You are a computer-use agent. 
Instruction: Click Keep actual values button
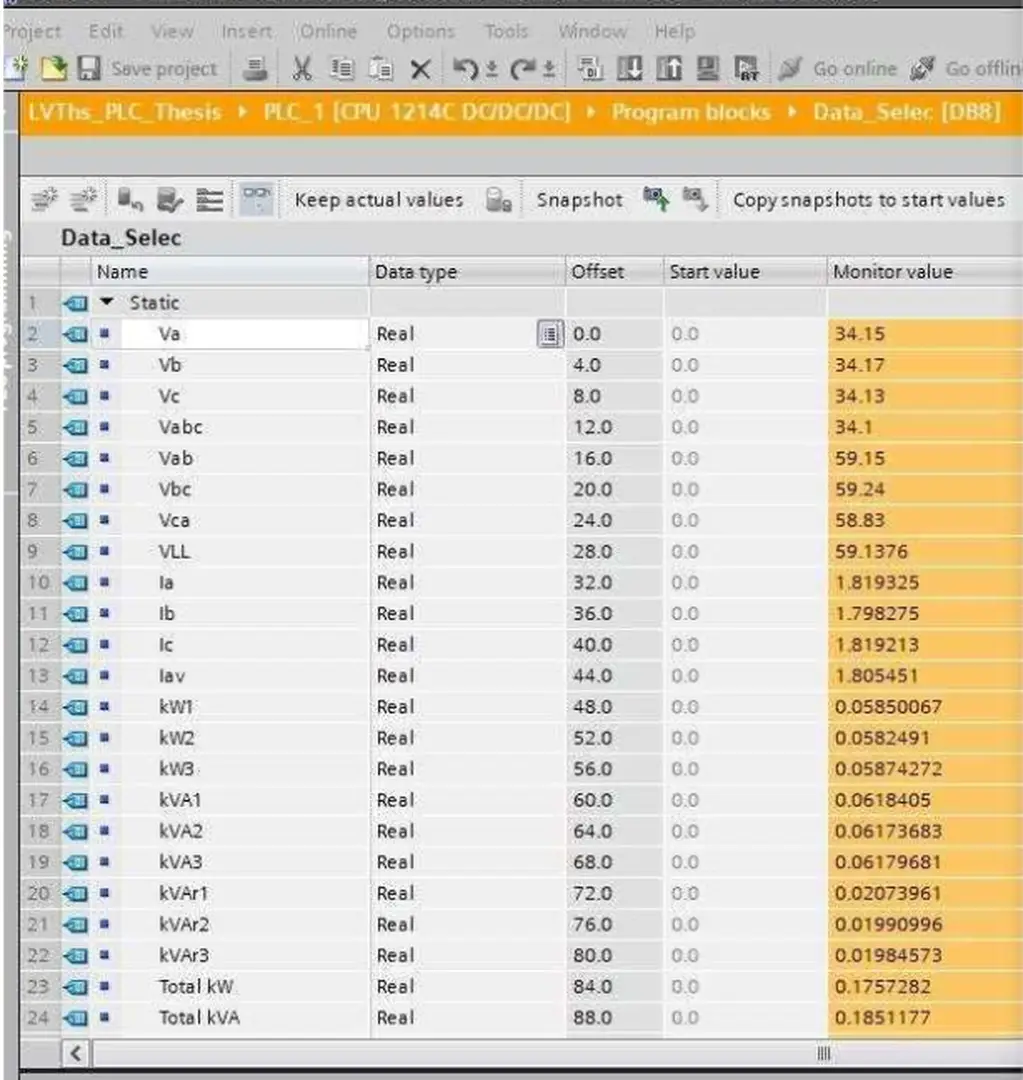click(x=379, y=200)
